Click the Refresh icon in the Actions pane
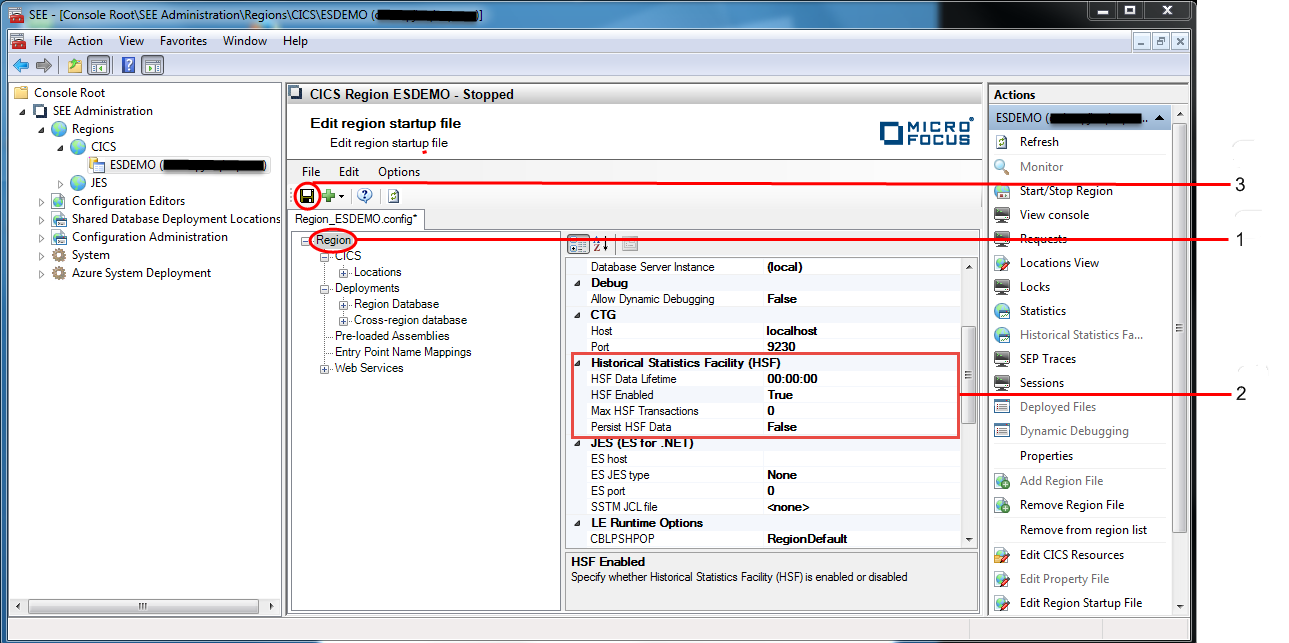Viewport: 1289px width, 643px height. coord(1002,143)
